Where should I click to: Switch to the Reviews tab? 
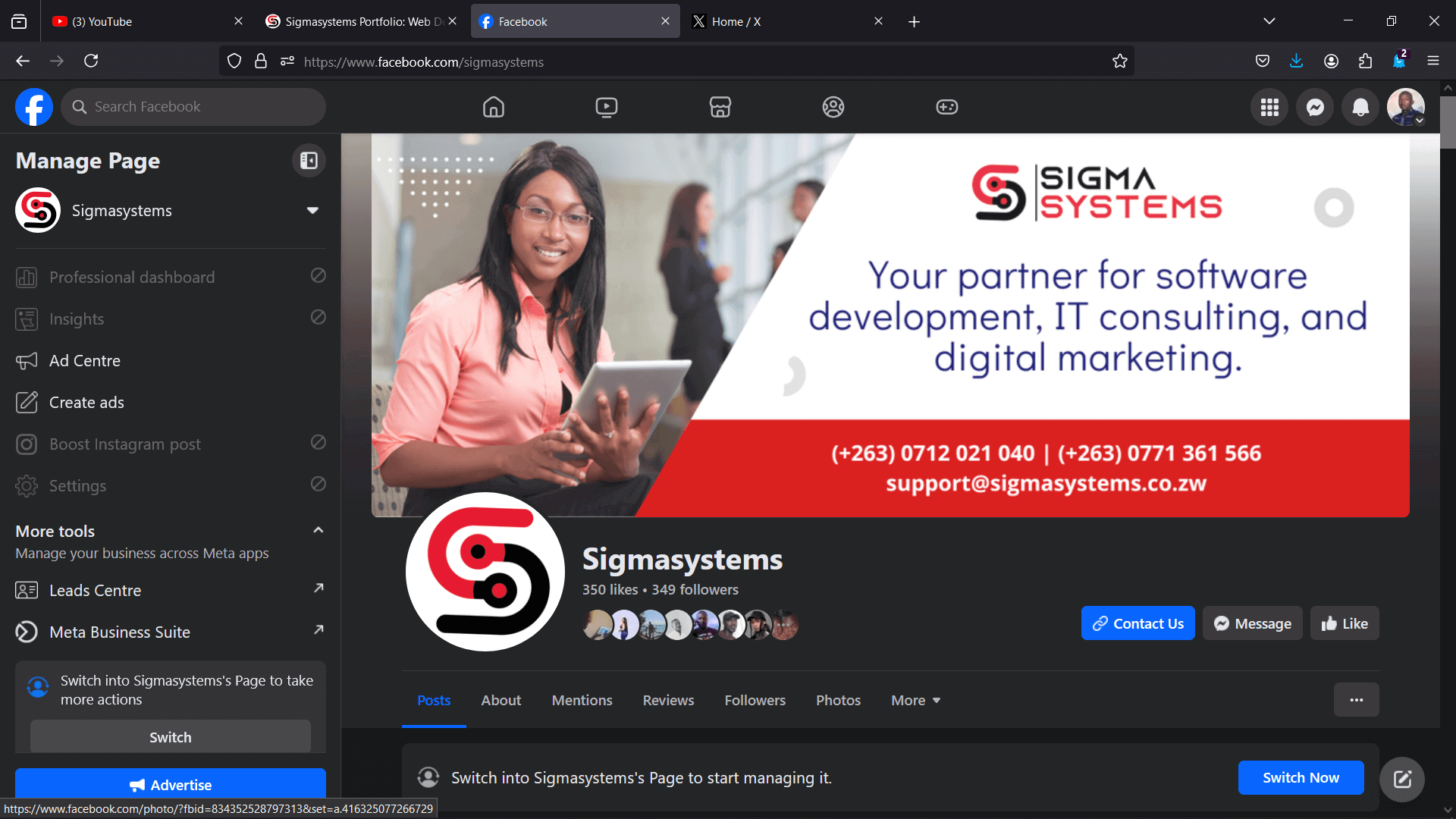668,700
